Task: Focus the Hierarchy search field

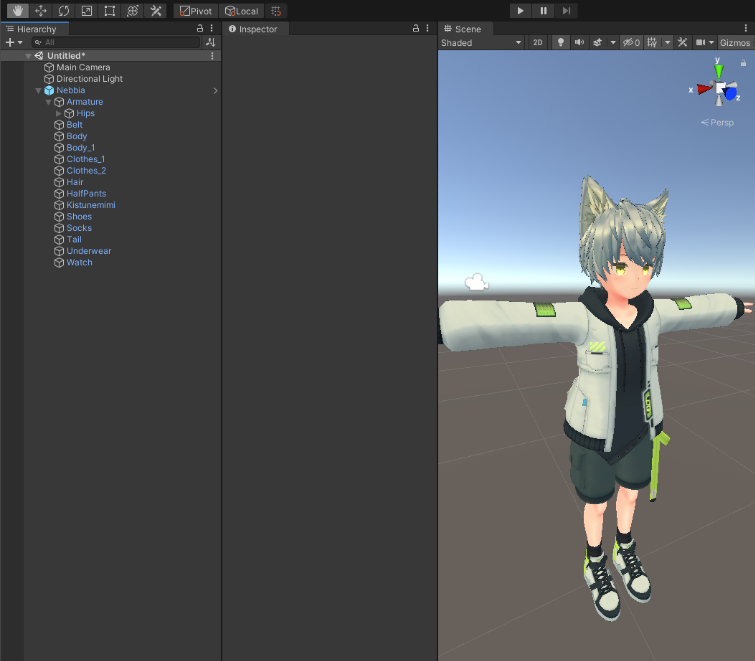Action: tap(116, 42)
